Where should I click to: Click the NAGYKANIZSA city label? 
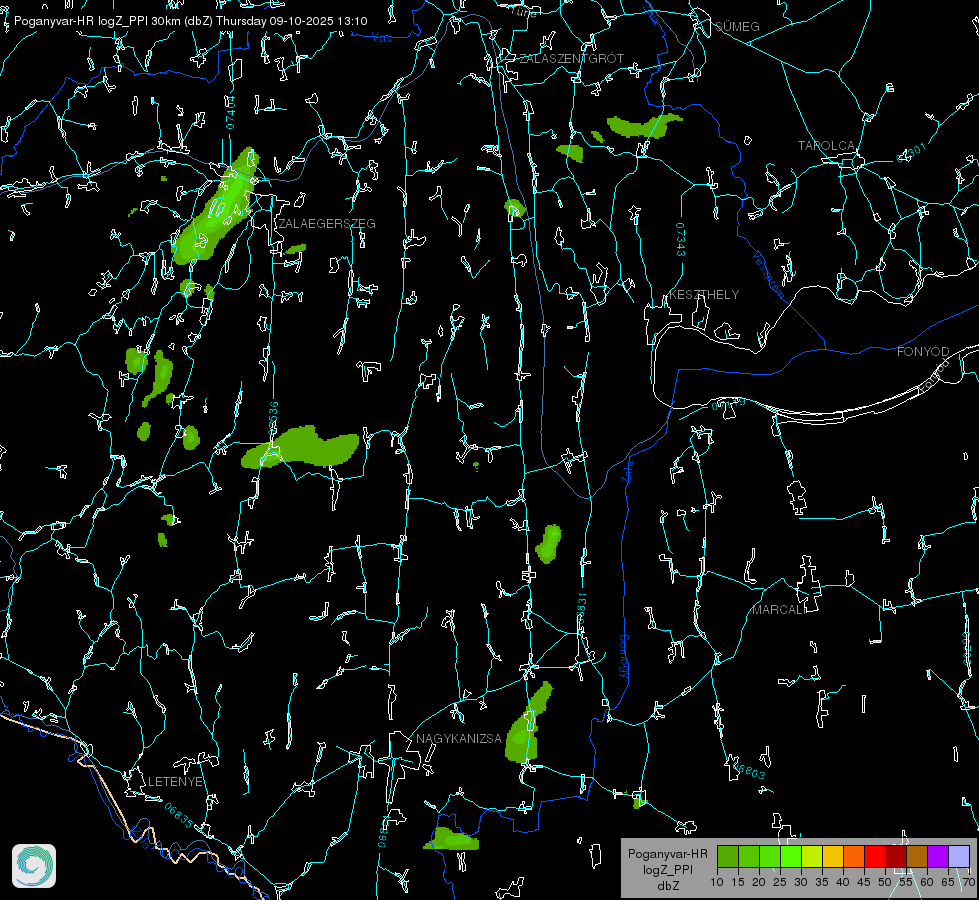click(x=459, y=739)
